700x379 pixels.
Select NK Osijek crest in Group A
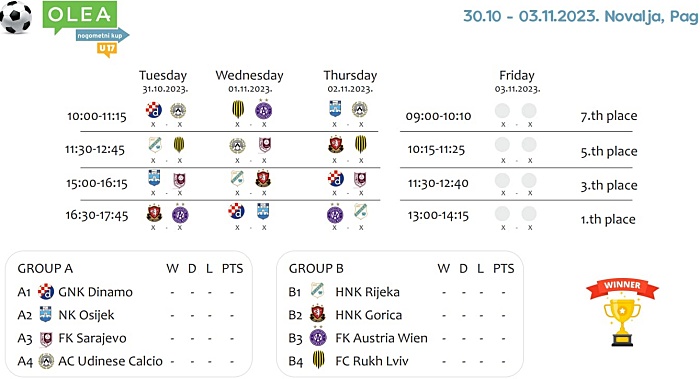[46, 314]
